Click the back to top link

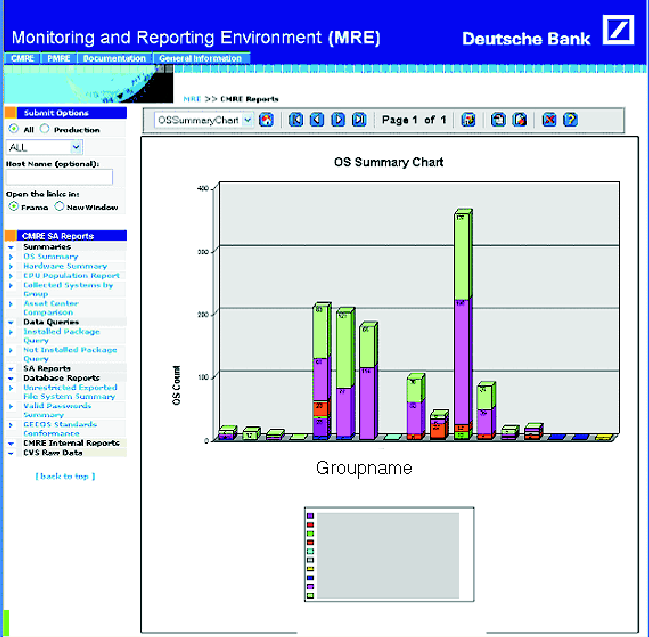coord(65,476)
